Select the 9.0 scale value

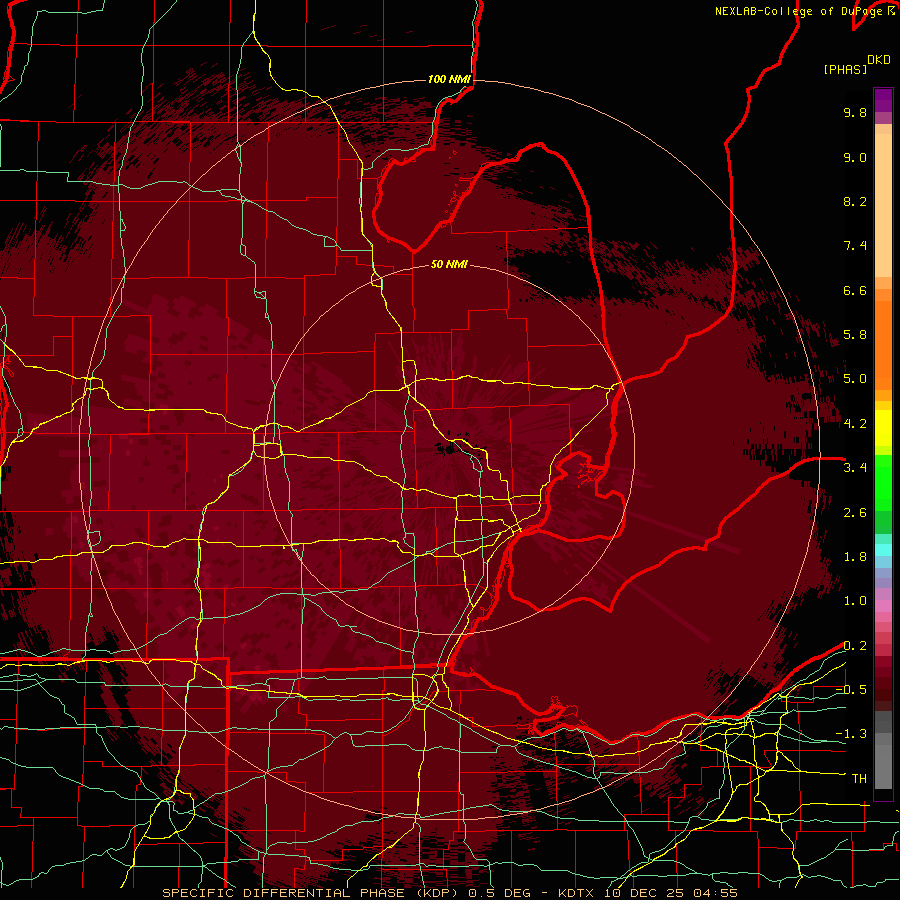[855, 157]
